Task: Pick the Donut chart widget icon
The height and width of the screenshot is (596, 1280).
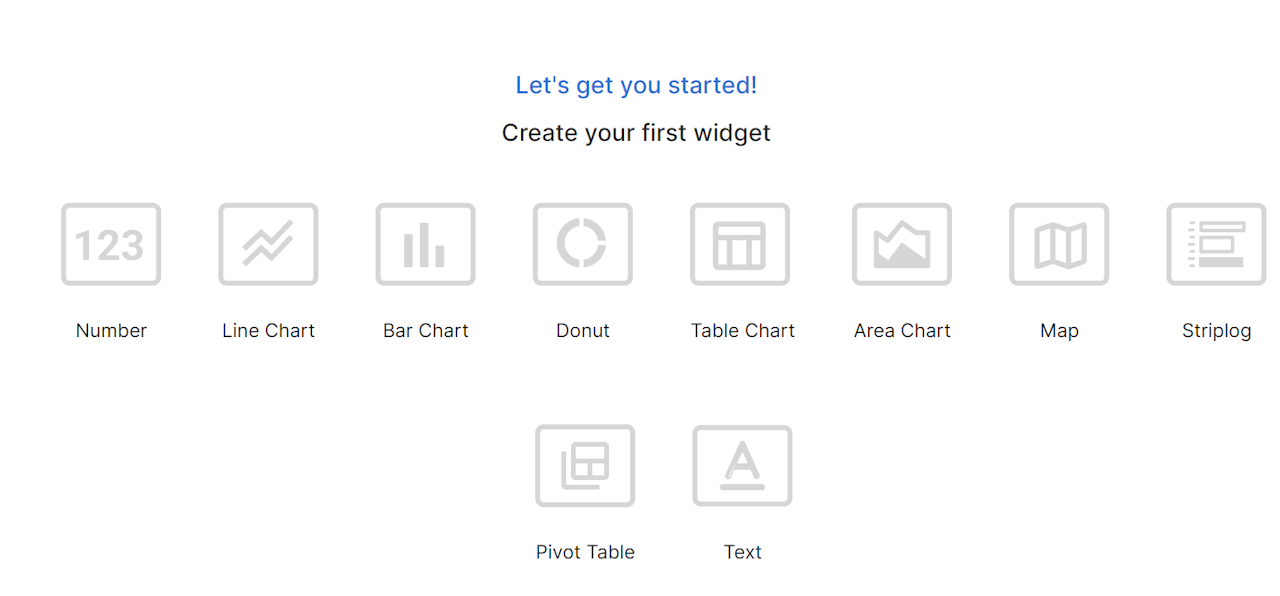Action: [583, 245]
